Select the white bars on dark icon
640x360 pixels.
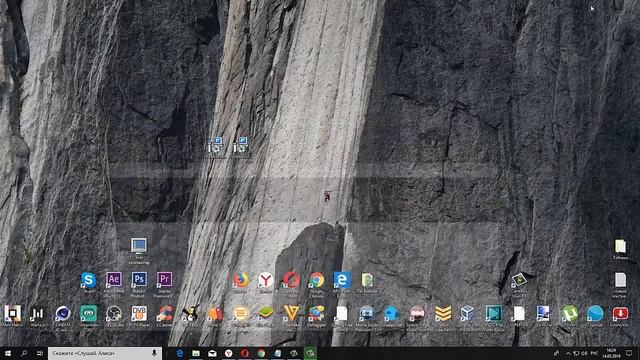(x=38, y=313)
